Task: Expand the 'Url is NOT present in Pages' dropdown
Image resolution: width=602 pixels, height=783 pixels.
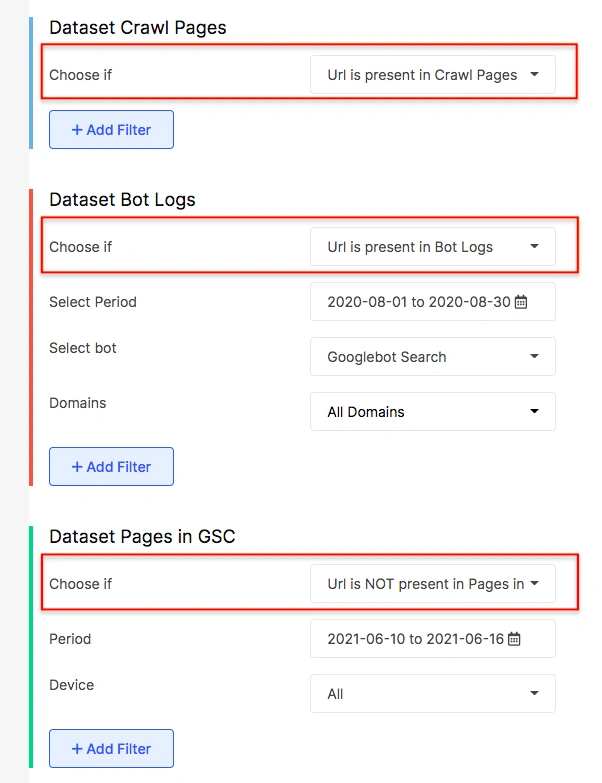Action: [x=432, y=584]
